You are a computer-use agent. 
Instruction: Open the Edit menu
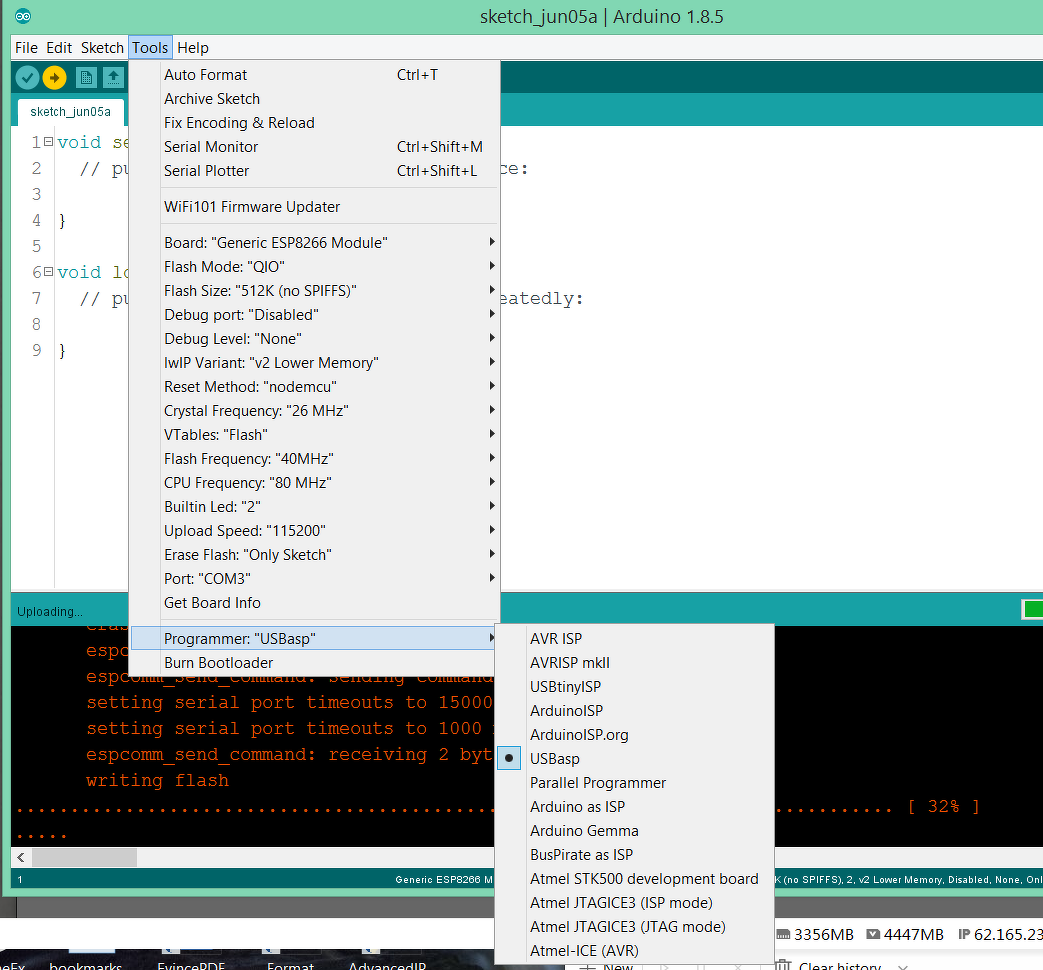[x=59, y=48]
